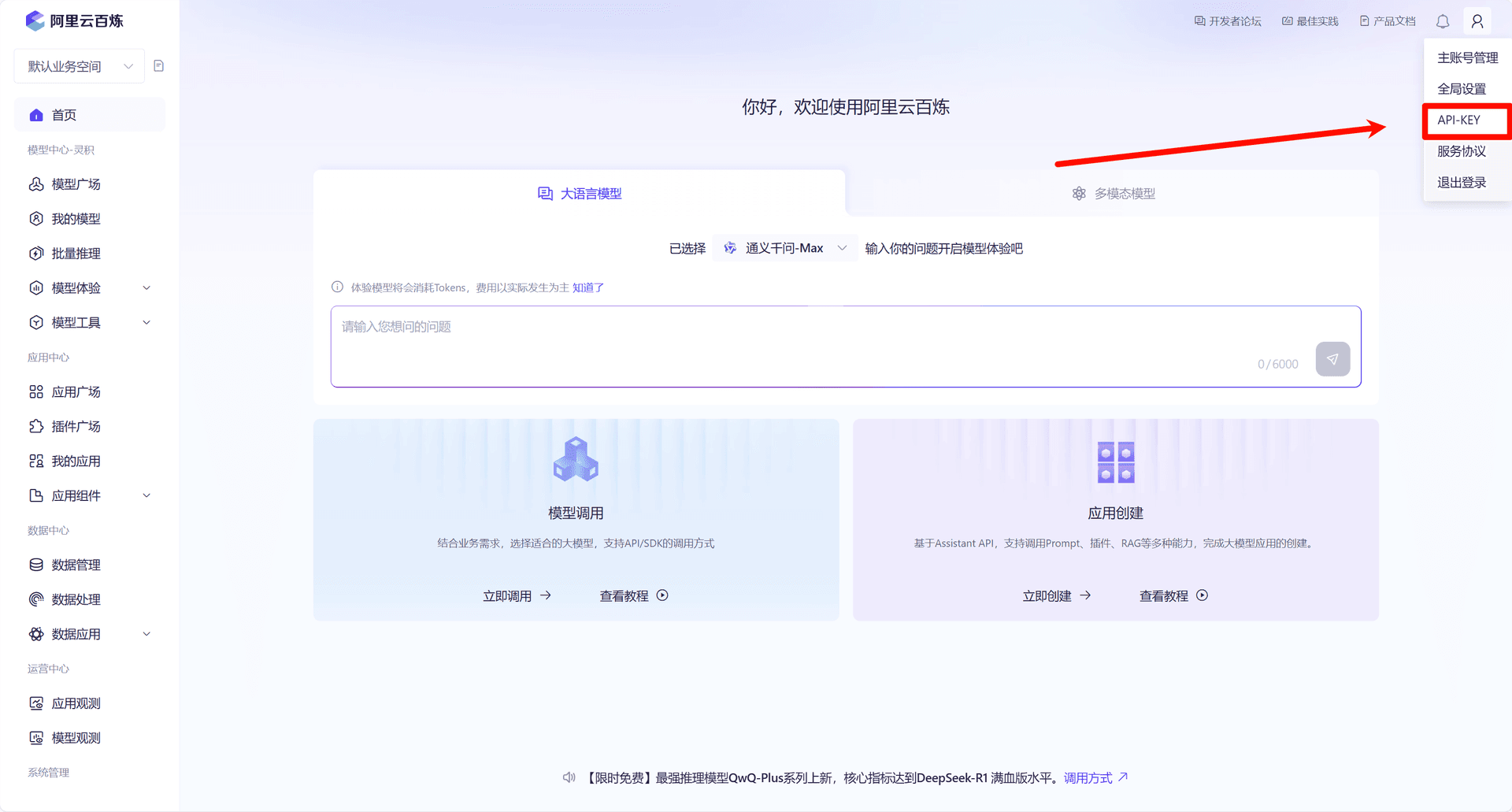Dismiss the Tokens notice via 知道了

[588, 287]
